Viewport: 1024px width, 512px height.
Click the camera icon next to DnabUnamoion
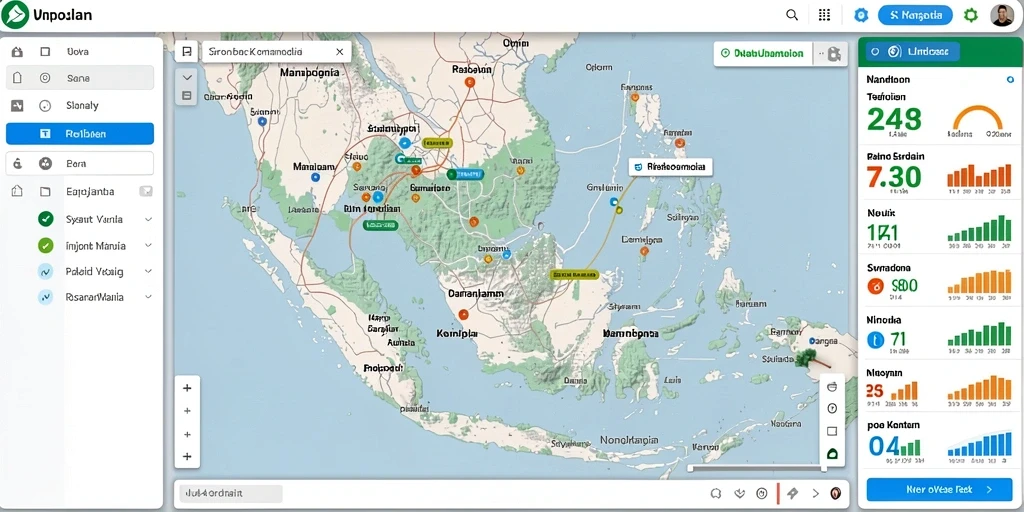pos(833,54)
